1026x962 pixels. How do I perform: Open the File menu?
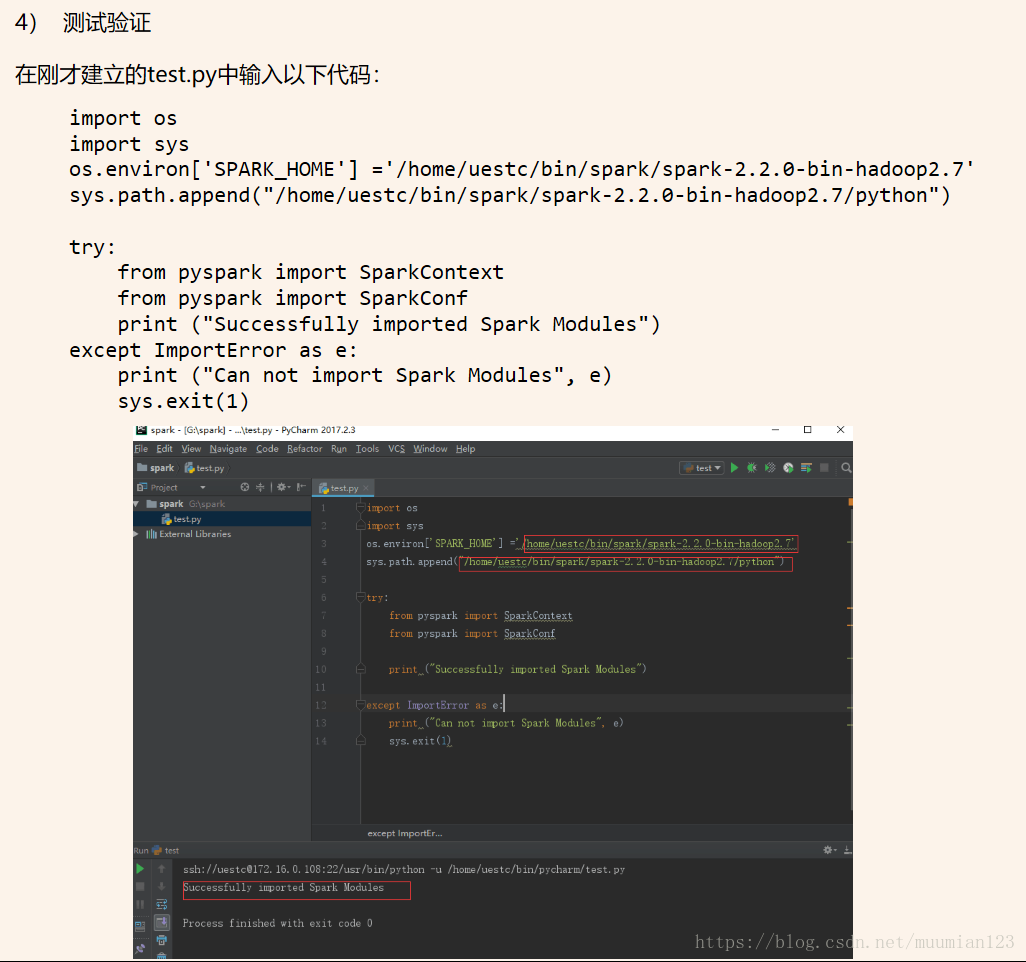tap(141, 449)
